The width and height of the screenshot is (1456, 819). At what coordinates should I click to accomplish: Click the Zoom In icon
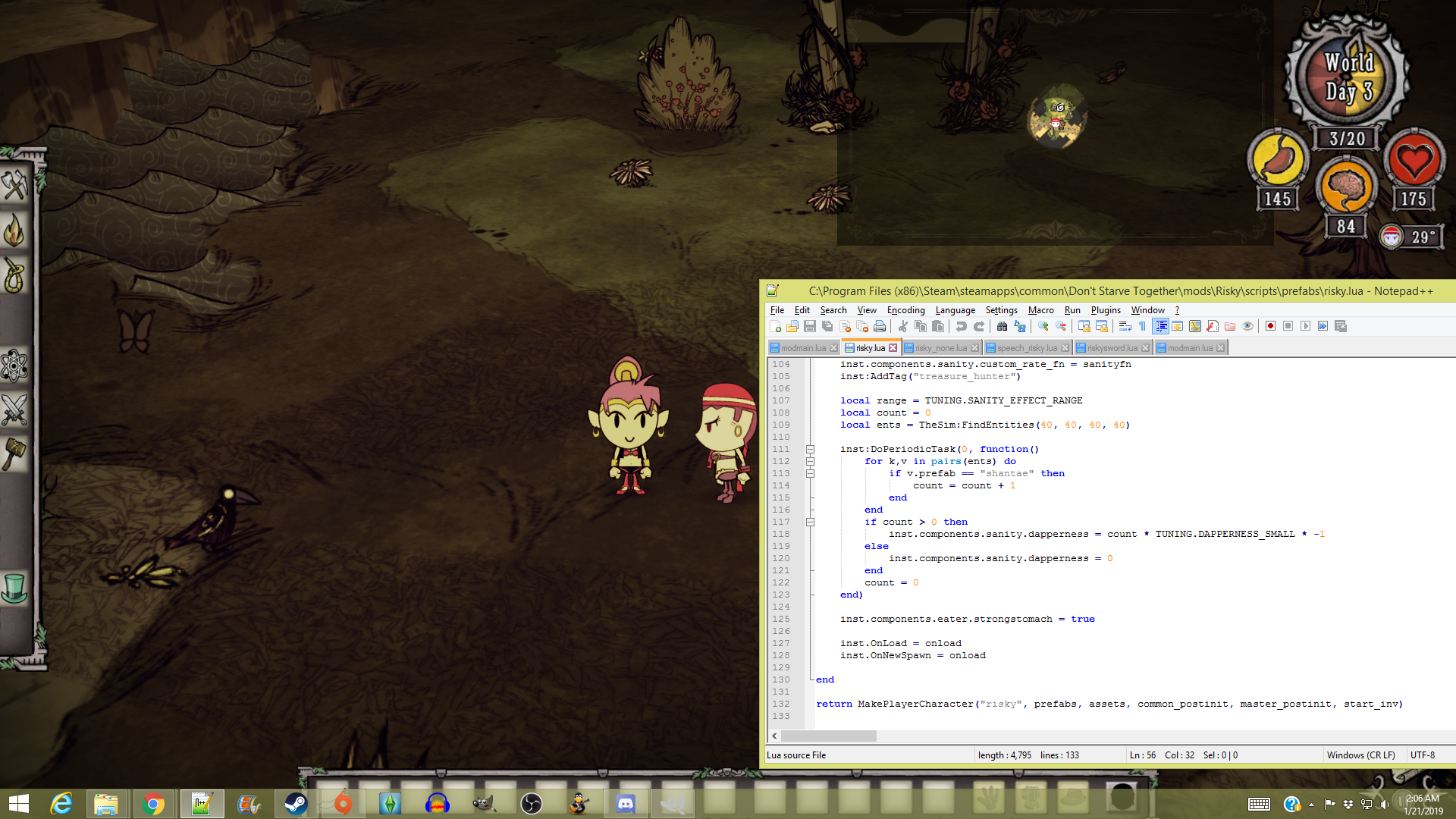[1043, 326]
